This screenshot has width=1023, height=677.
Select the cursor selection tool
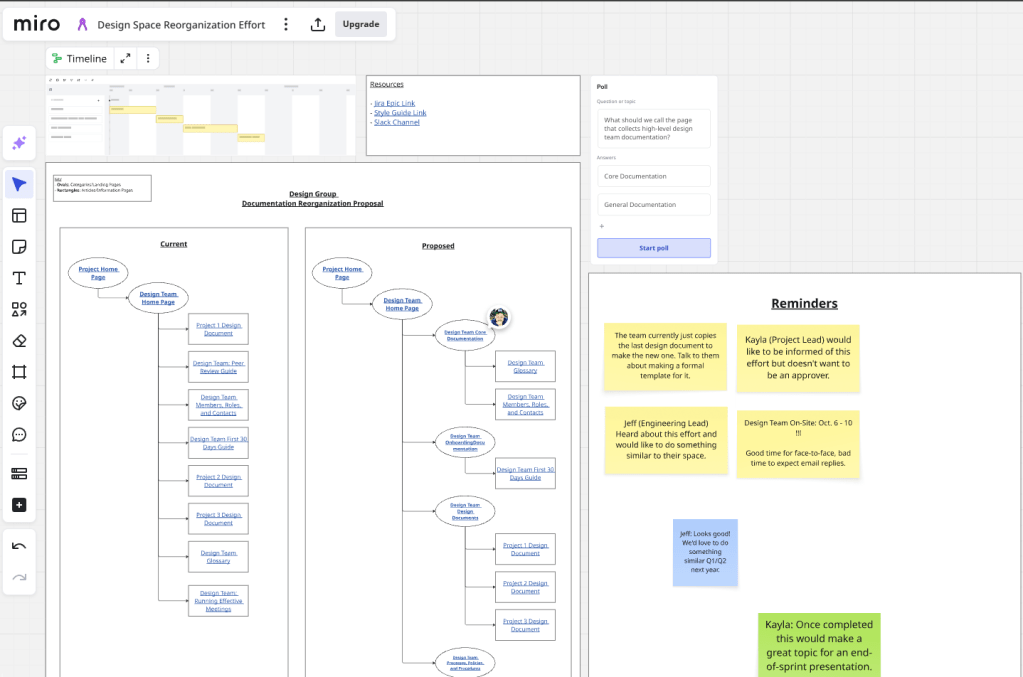click(x=19, y=184)
